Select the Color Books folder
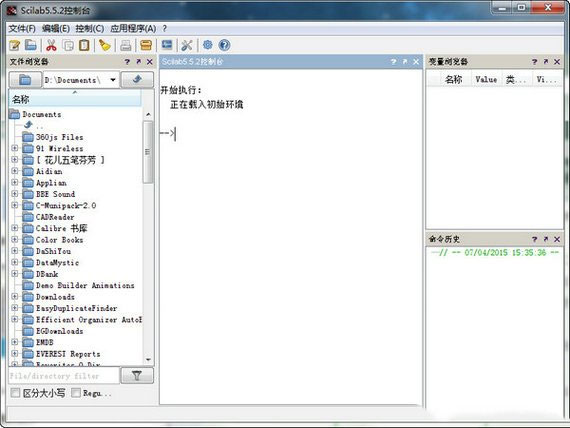Viewport: 570px width, 428px height. [x=53, y=240]
